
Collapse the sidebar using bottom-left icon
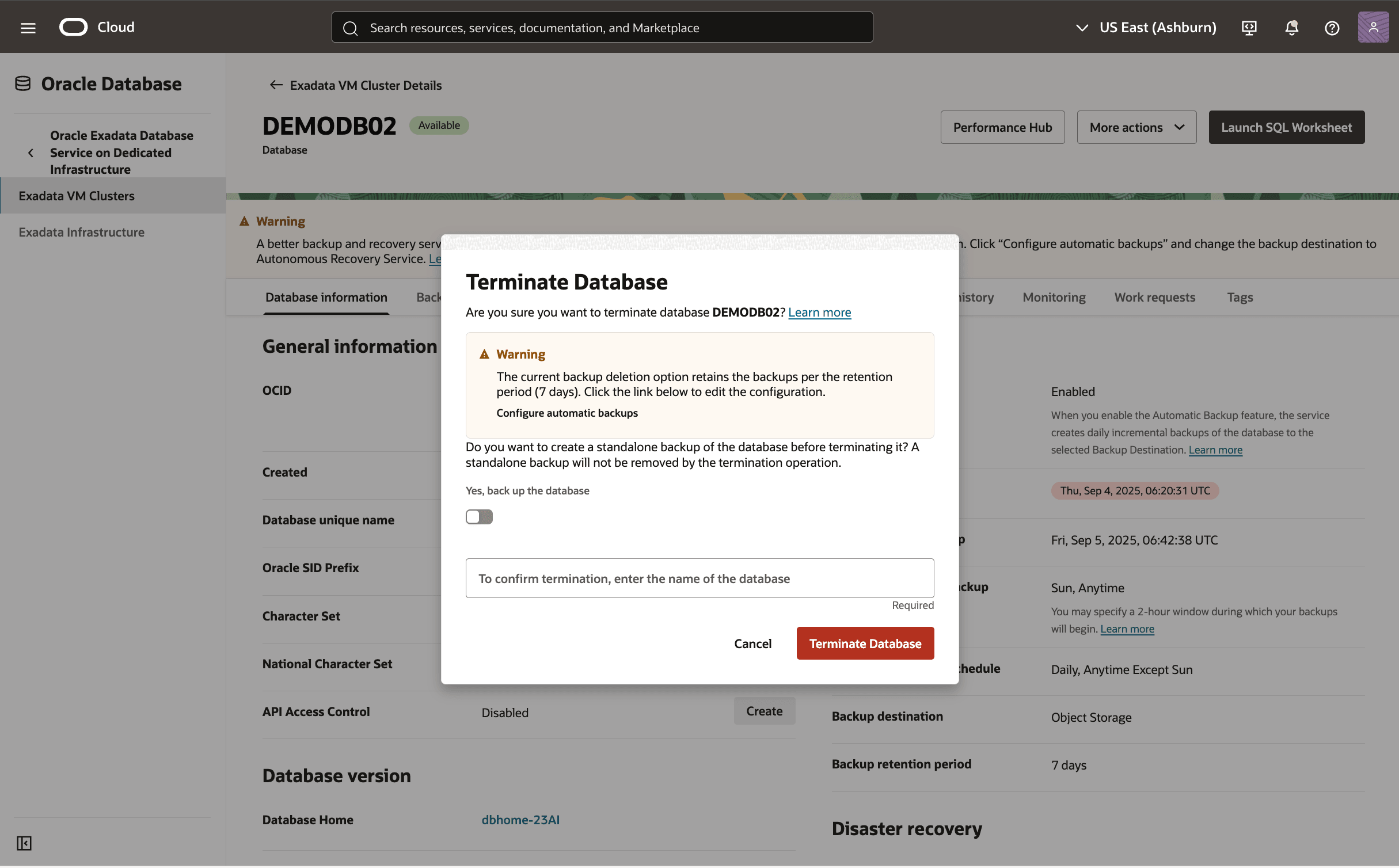click(24, 843)
